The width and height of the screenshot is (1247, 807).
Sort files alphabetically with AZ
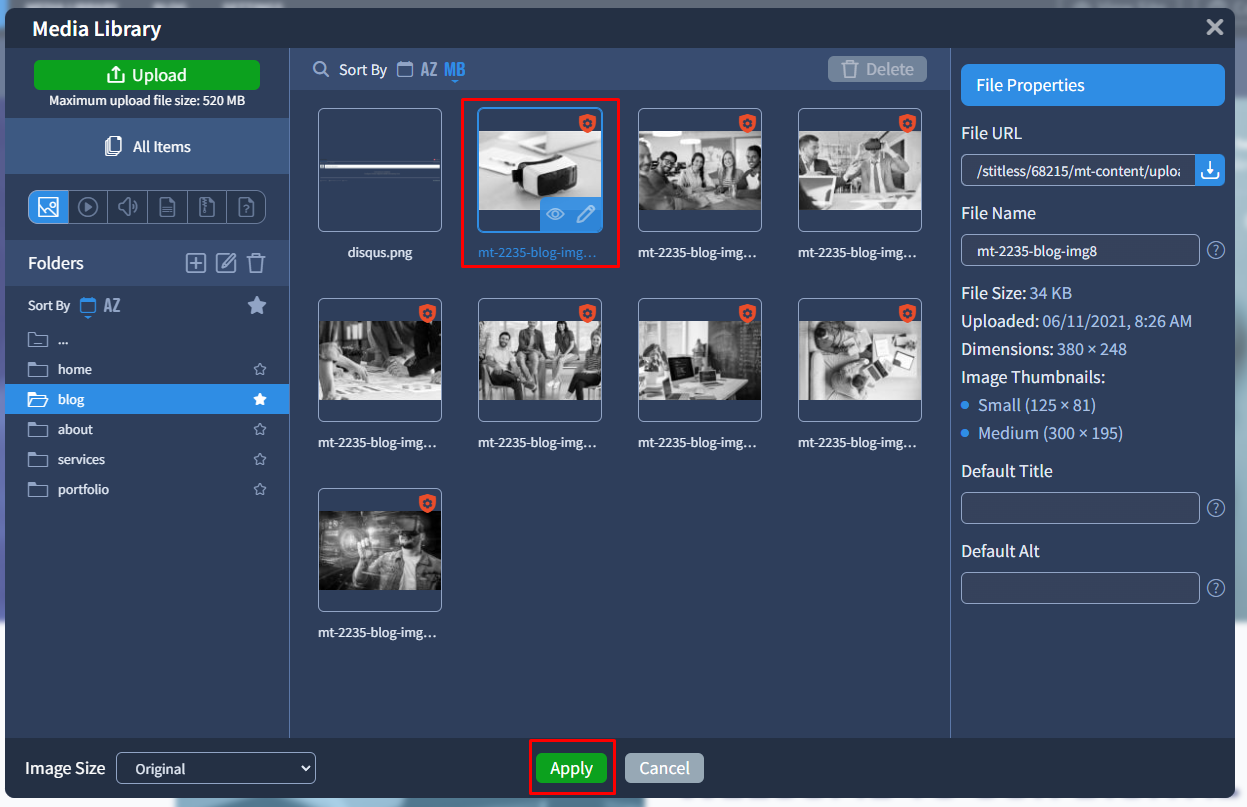pyautogui.click(x=429, y=69)
